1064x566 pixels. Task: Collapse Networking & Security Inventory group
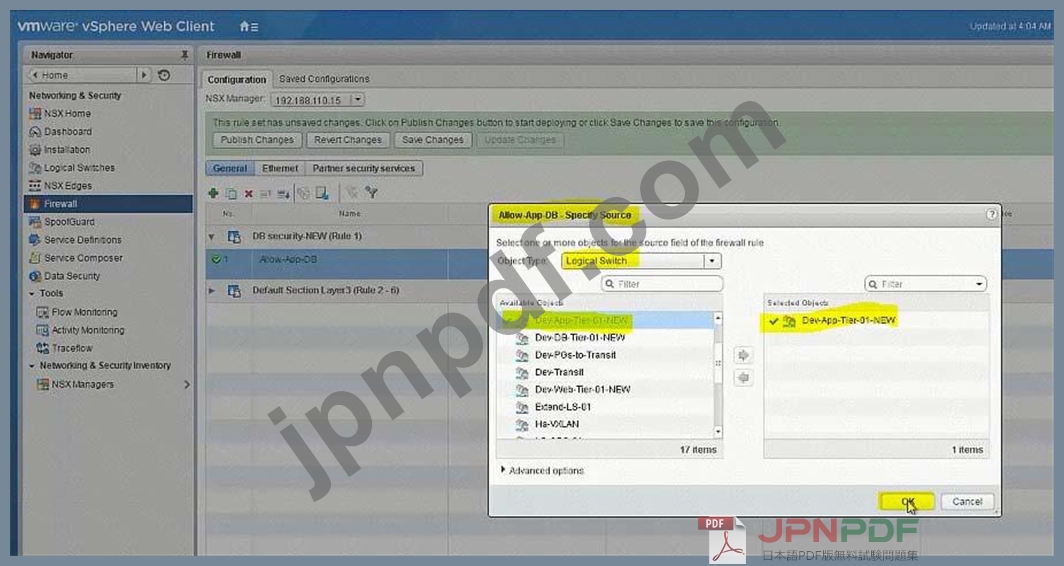pyautogui.click(x=32, y=366)
